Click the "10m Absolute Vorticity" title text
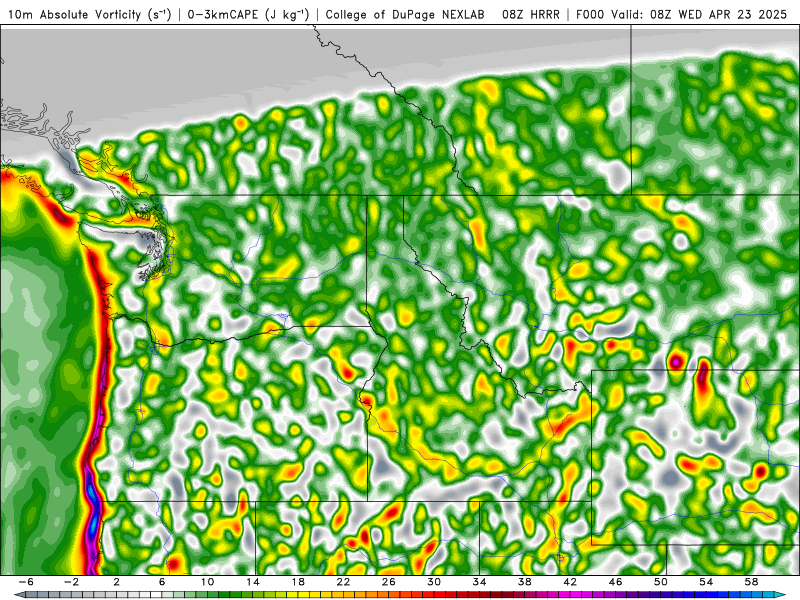The width and height of the screenshot is (800, 600). coord(74,14)
